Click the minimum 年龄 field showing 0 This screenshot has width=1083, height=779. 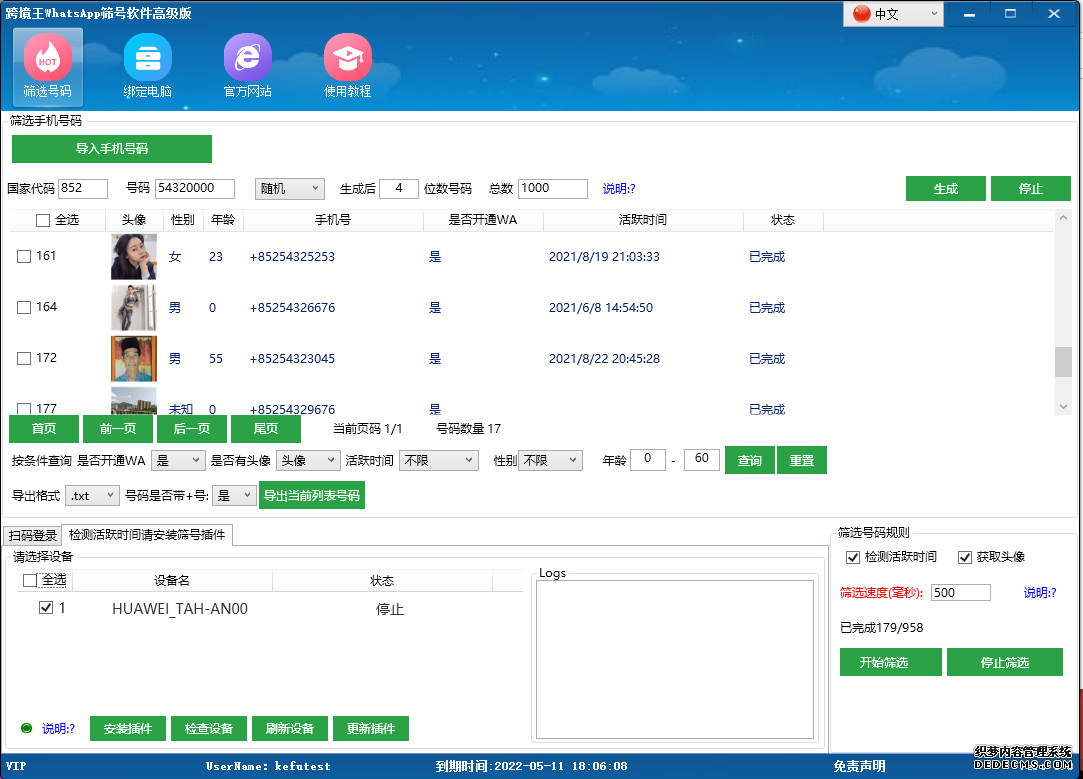[x=648, y=459]
